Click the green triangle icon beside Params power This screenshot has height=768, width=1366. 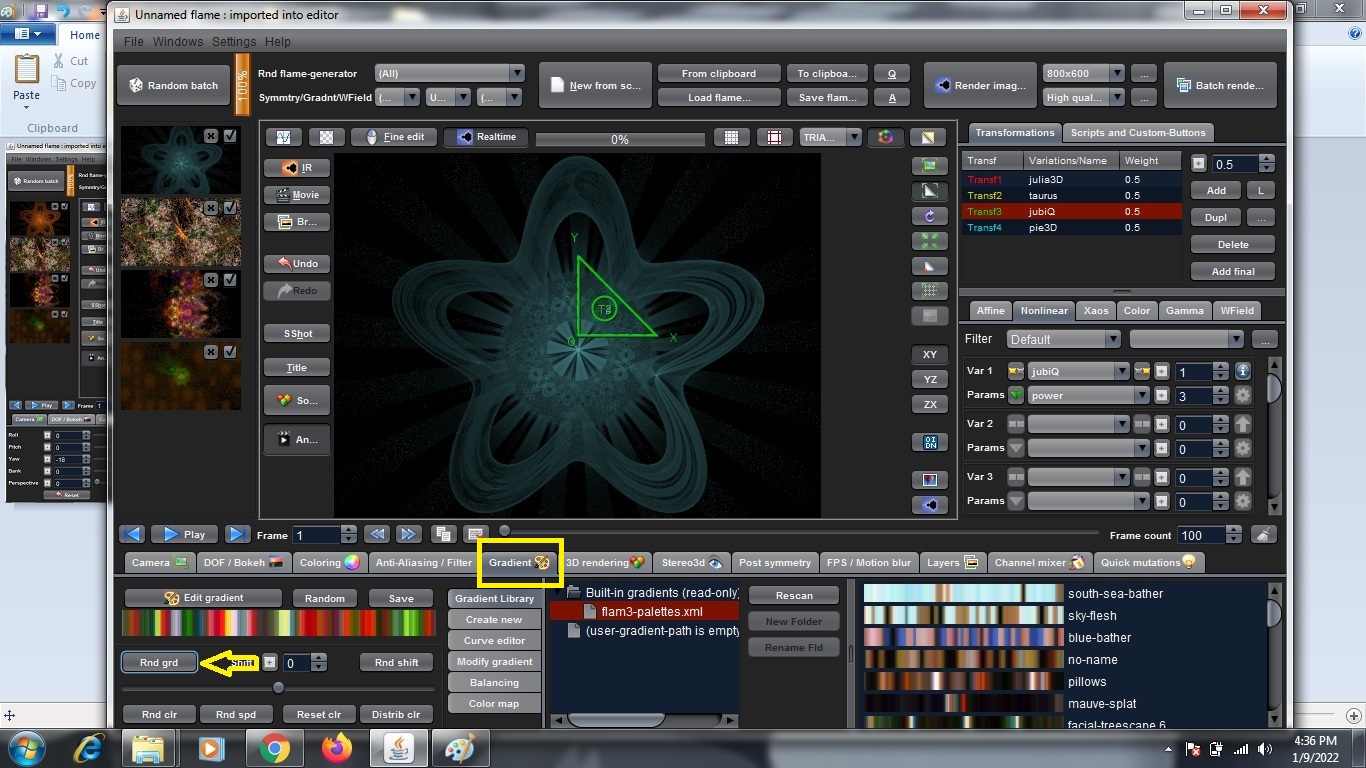pos(1016,395)
